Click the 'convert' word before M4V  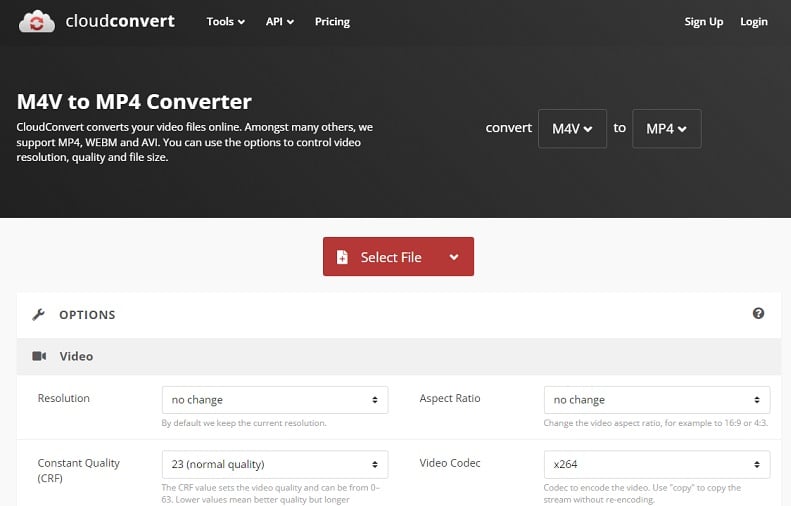(x=508, y=128)
